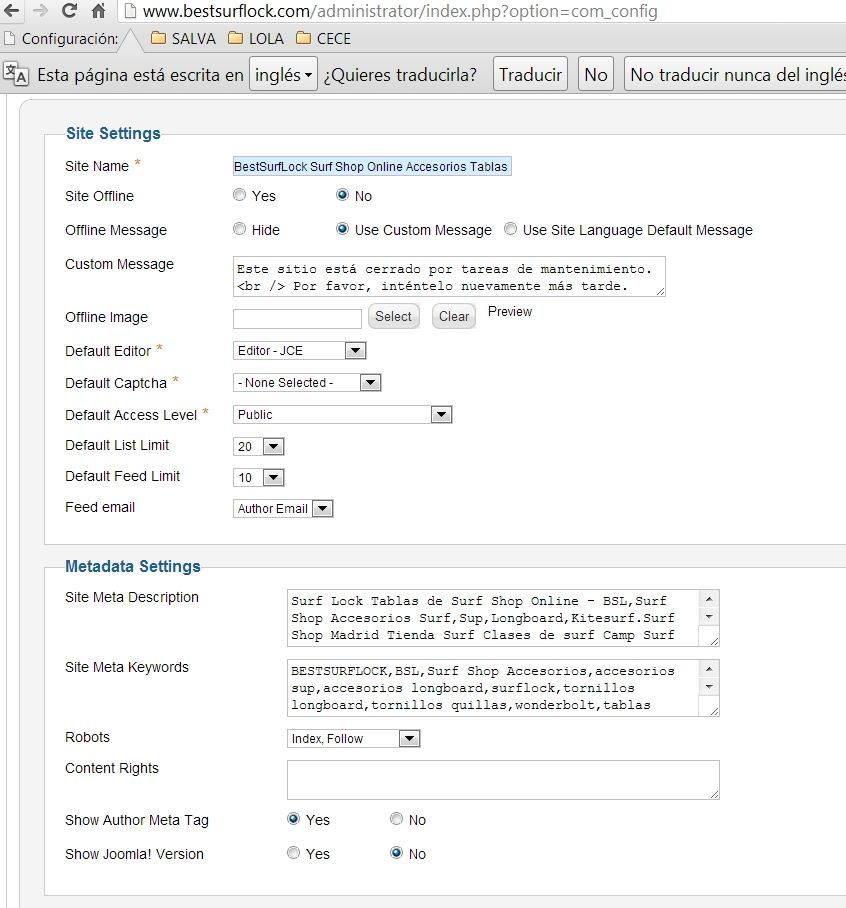Image resolution: width=846 pixels, height=908 pixels.
Task: Click the No button in translate bar
Action: coord(596,74)
